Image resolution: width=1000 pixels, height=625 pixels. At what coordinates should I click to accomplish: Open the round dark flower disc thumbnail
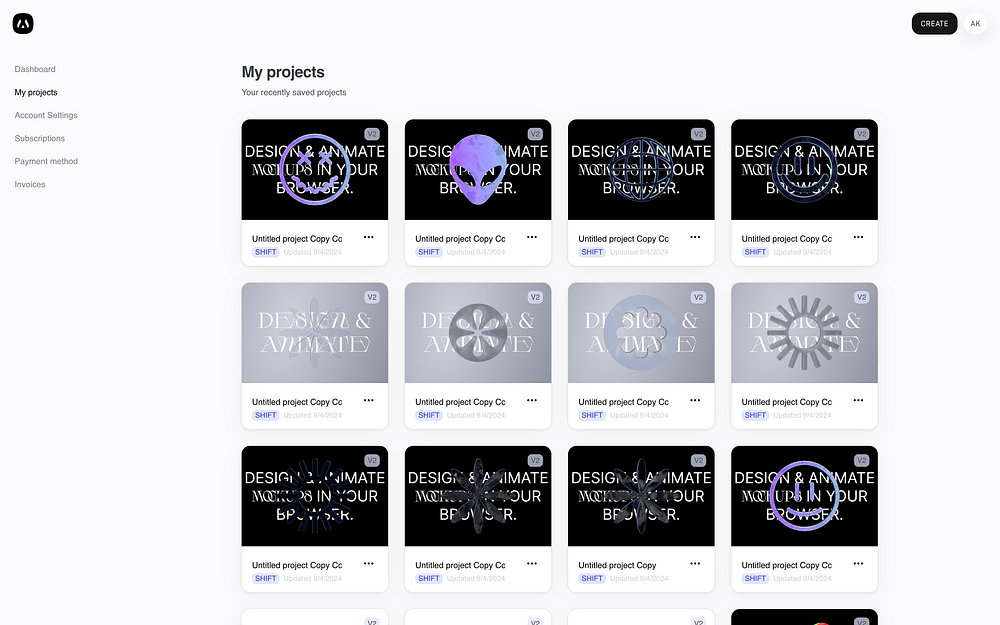(478, 333)
